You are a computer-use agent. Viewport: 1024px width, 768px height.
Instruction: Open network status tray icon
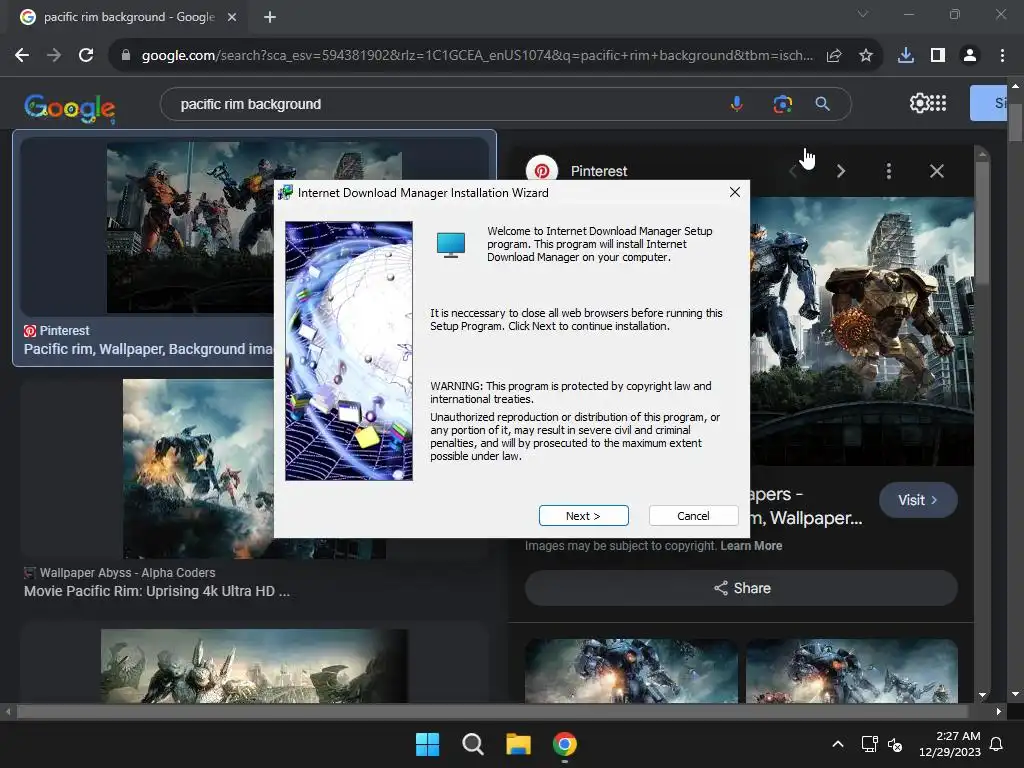point(869,744)
